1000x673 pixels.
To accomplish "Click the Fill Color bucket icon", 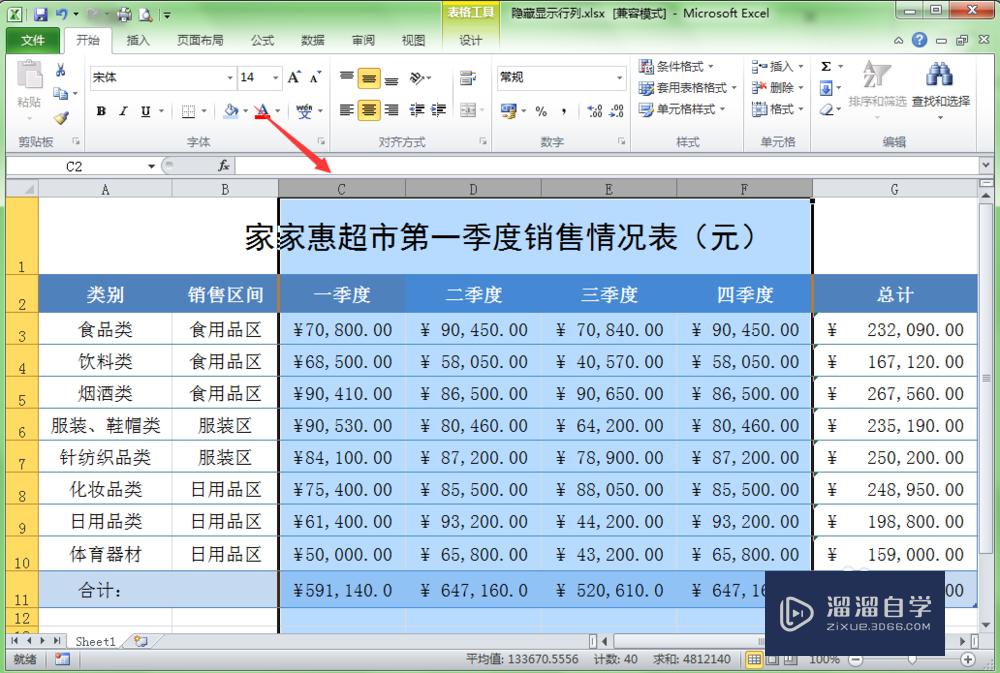I will 229,111.
